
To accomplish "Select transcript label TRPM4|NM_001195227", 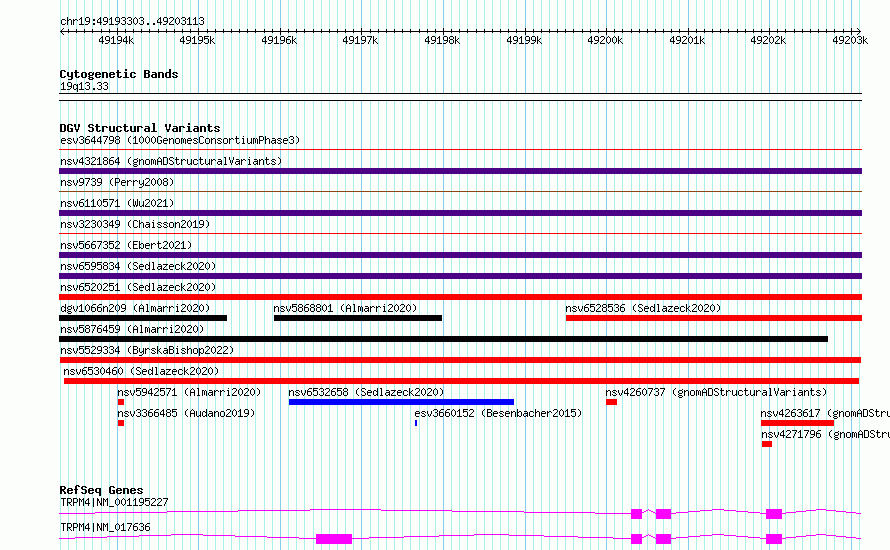I will tap(114, 502).
